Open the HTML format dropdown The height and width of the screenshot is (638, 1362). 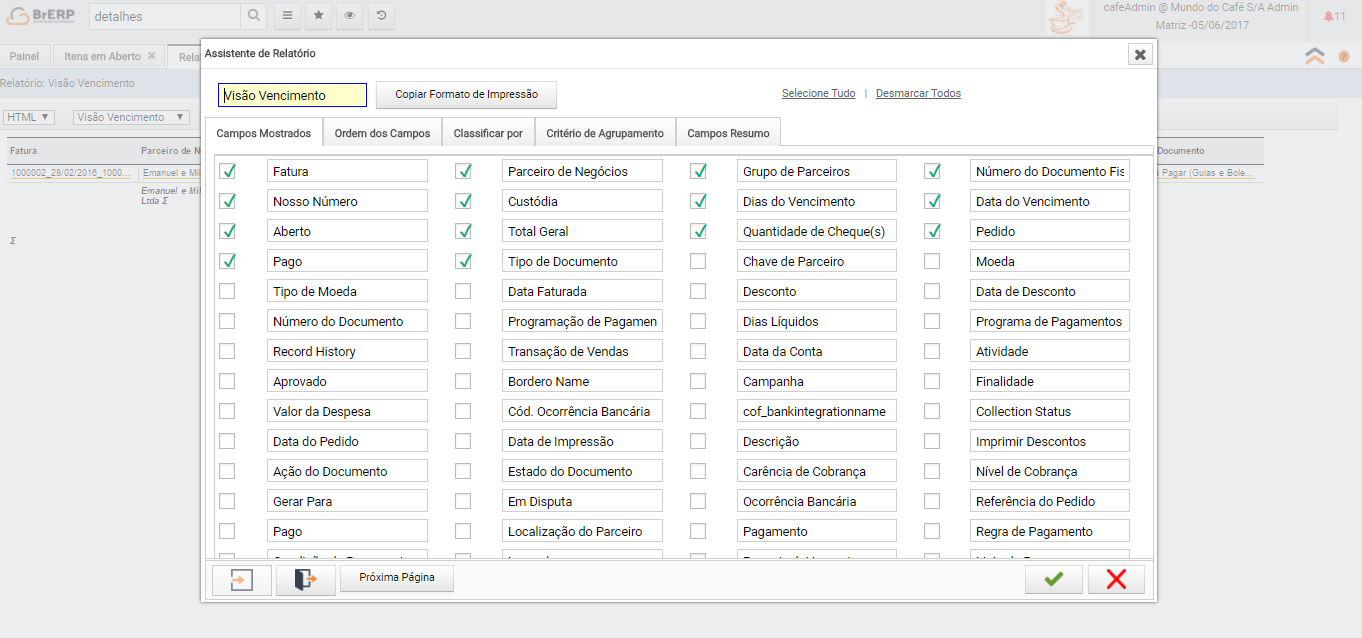[x=28, y=117]
